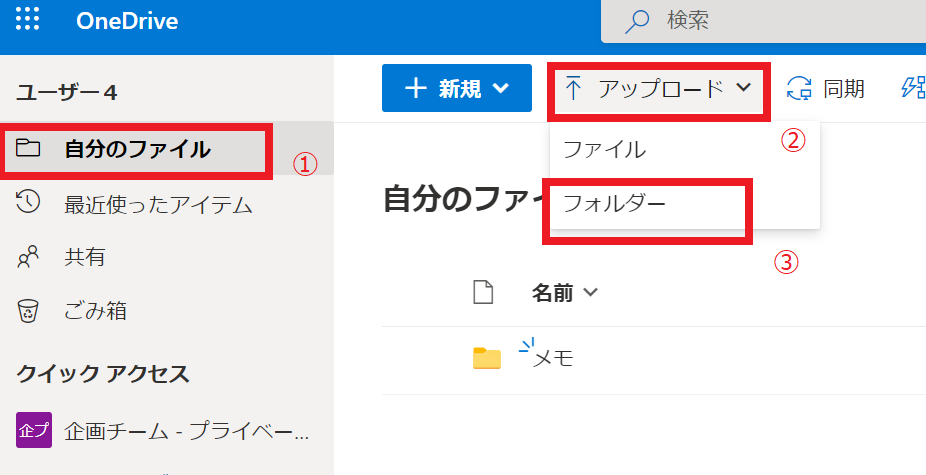Click the people shared icon

point(28,257)
